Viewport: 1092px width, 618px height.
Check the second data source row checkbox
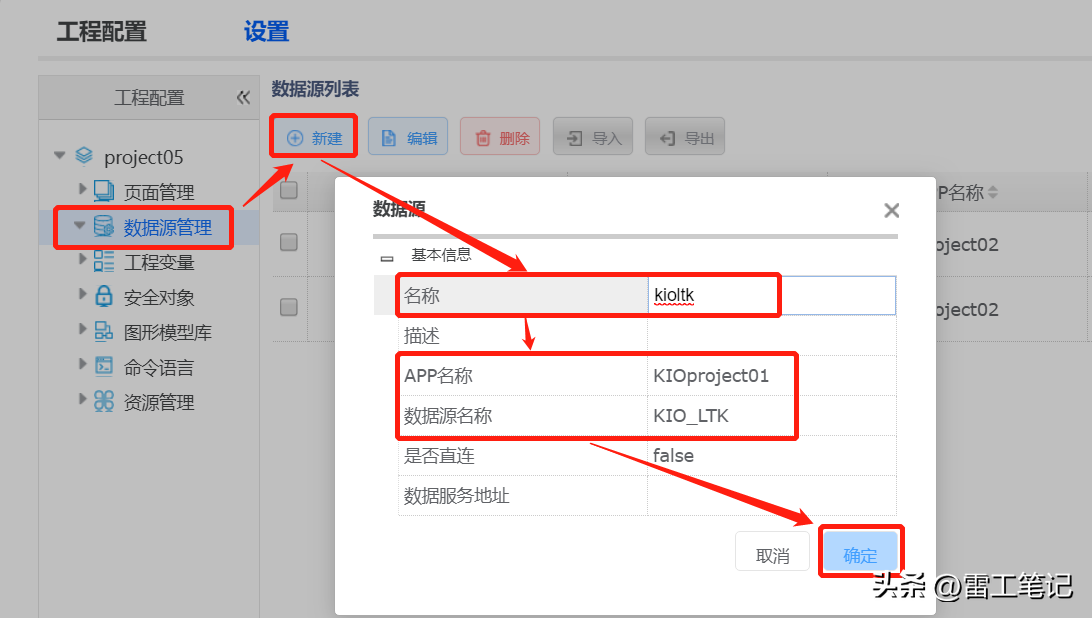click(x=289, y=307)
